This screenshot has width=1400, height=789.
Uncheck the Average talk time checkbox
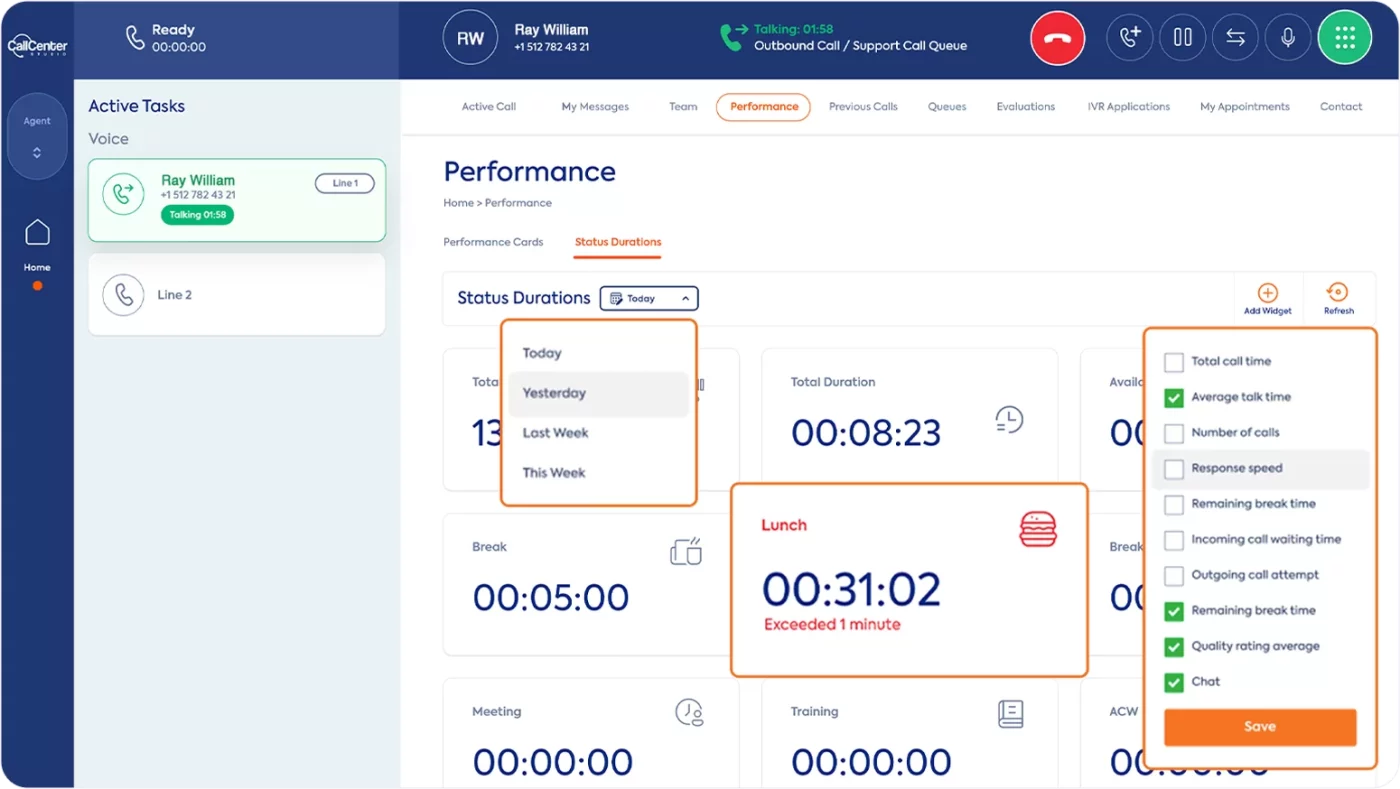click(x=1174, y=398)
